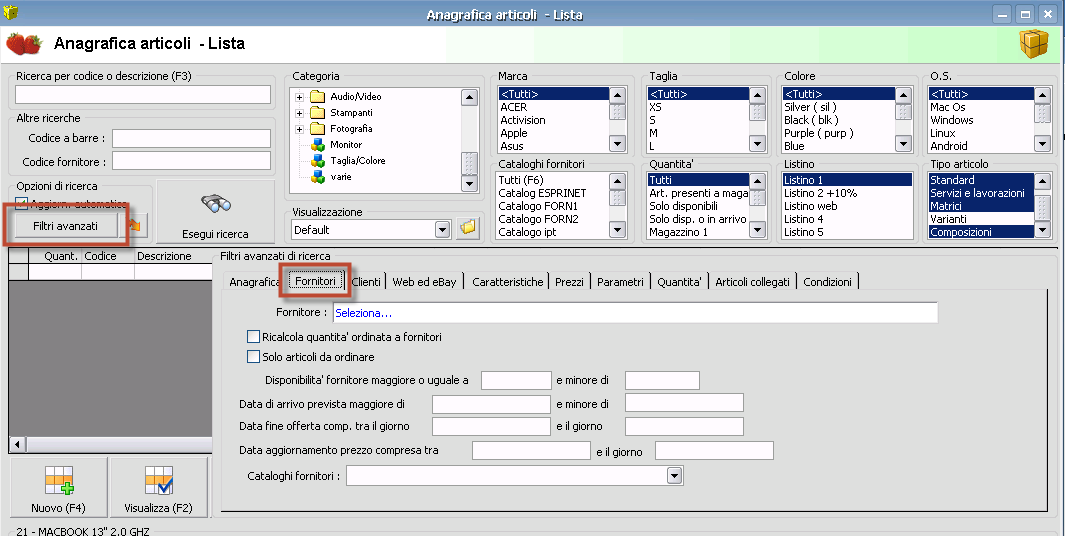Click the Taglia/Colore category cubes icon
The width and height of the screenshot is (1065, 536).
pyautogui.click(x=318, y=161)
